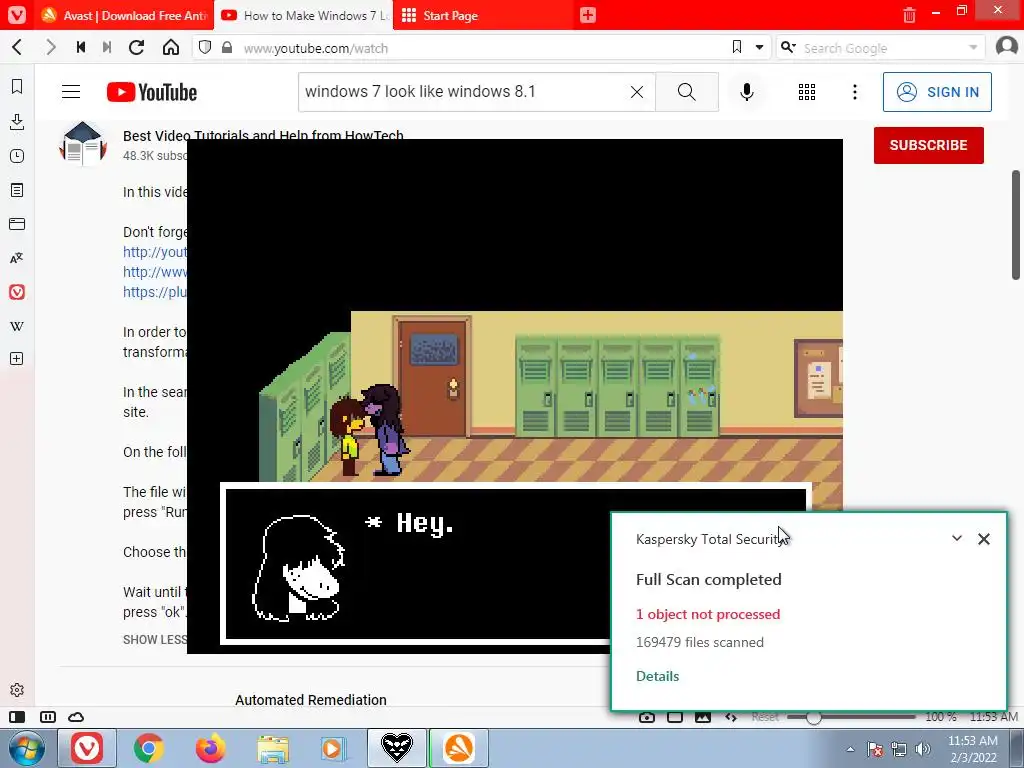1024x768 pixels.
Task: Open YouTube settings three-dot menu
Action: 855,92
